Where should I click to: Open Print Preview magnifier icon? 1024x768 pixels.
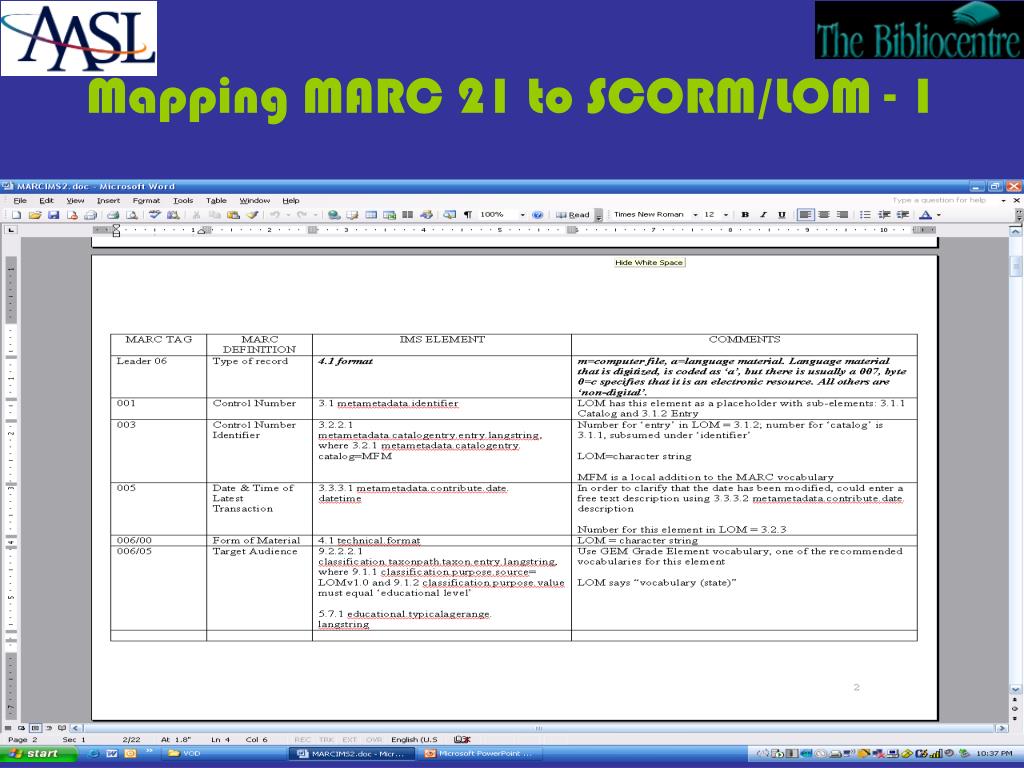pos(131,215)
